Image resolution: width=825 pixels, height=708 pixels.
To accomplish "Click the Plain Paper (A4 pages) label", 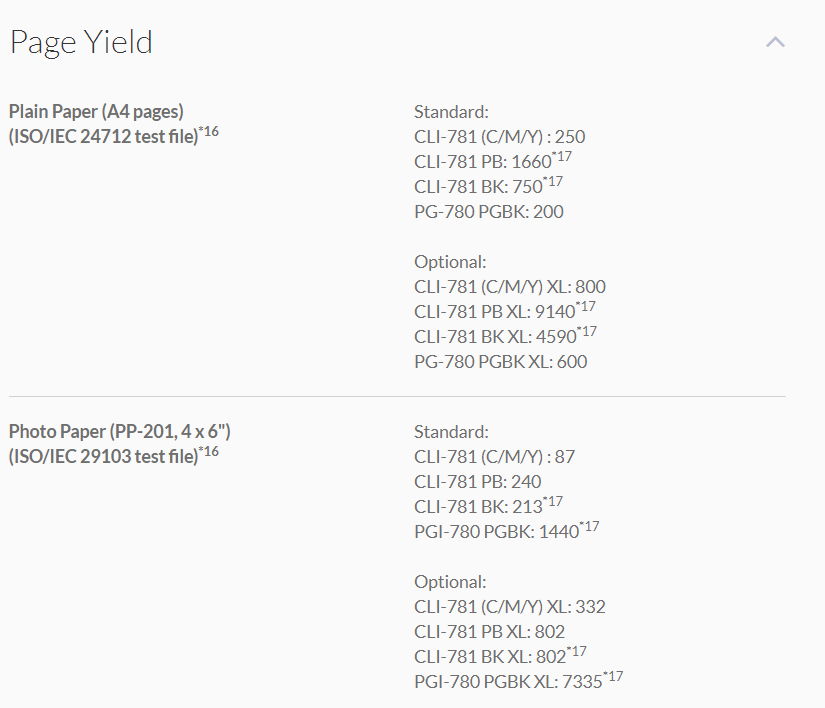I will [x=96, y=111].
